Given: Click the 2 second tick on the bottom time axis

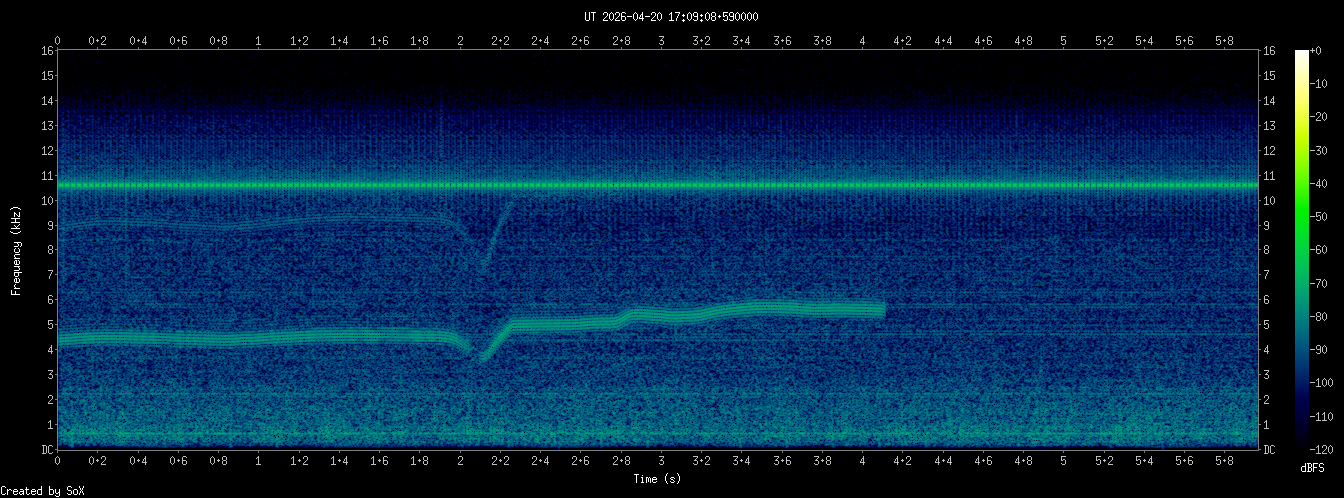Looking at the screenshot, I should (x=460, y=462).
